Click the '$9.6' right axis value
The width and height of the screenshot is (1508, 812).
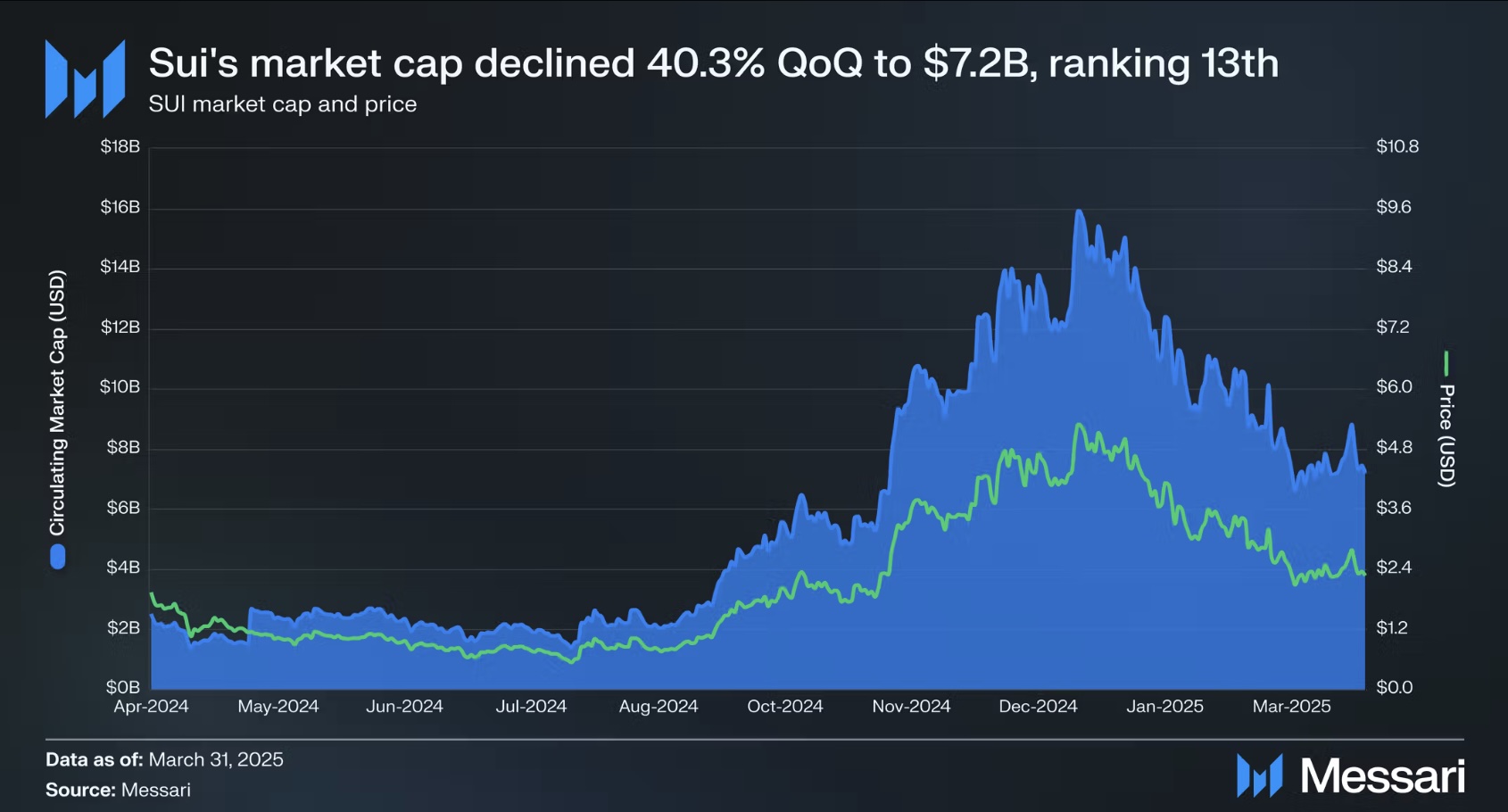click(1394, 207)
